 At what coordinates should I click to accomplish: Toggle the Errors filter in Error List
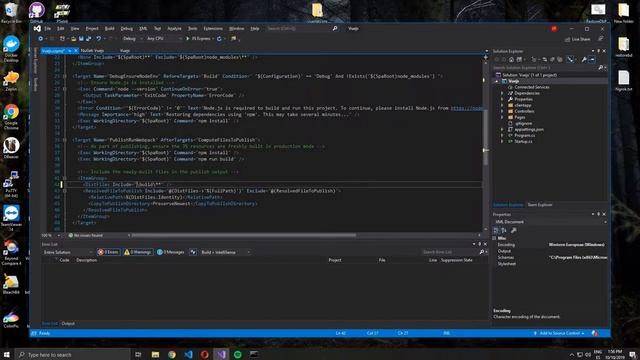108,252
